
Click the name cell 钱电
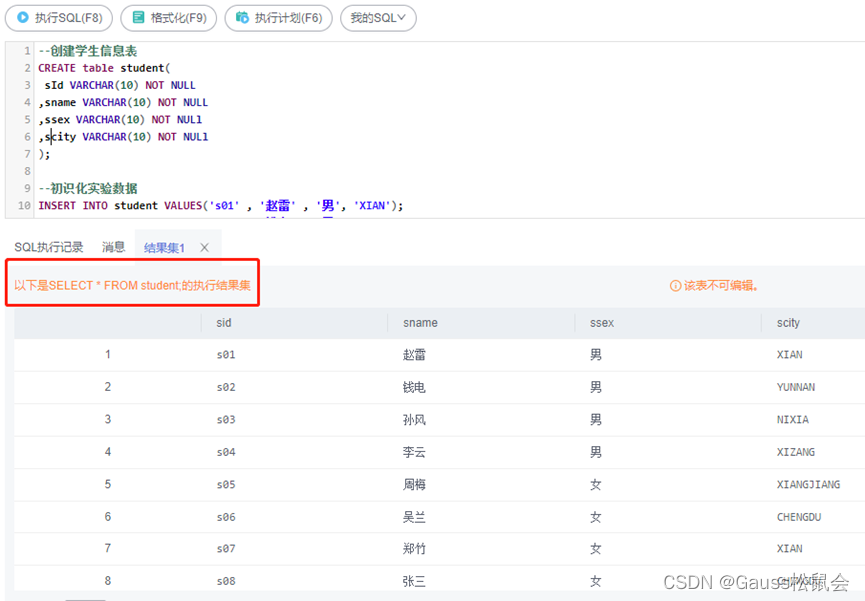pyautogui.click(x=414, y=387)
